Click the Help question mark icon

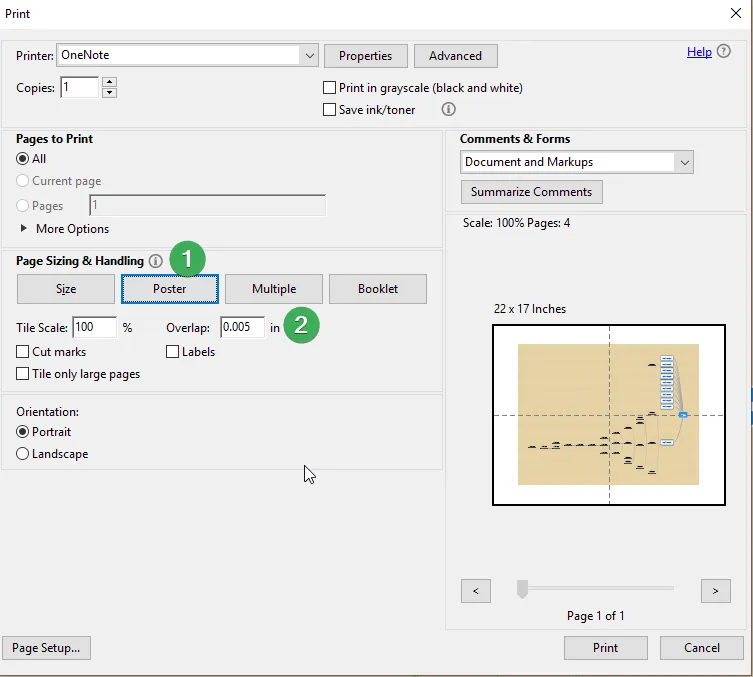pyautogui.click(x=725, y=52)
